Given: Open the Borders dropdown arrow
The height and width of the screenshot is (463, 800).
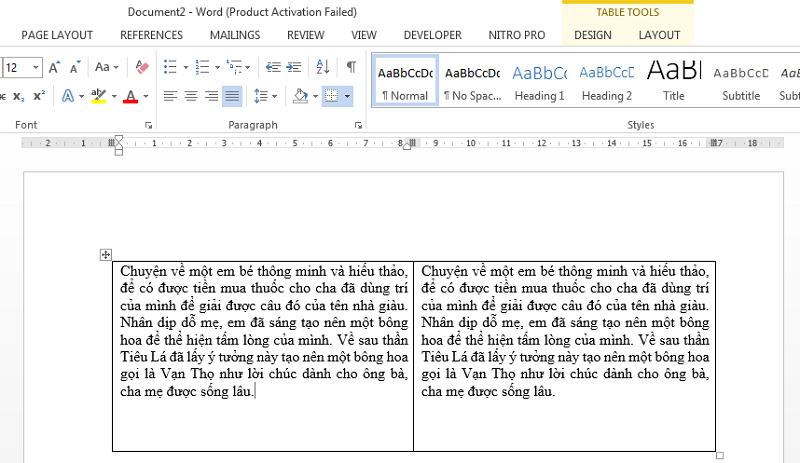Looking at the screenshot, I should tap(347, 96).
